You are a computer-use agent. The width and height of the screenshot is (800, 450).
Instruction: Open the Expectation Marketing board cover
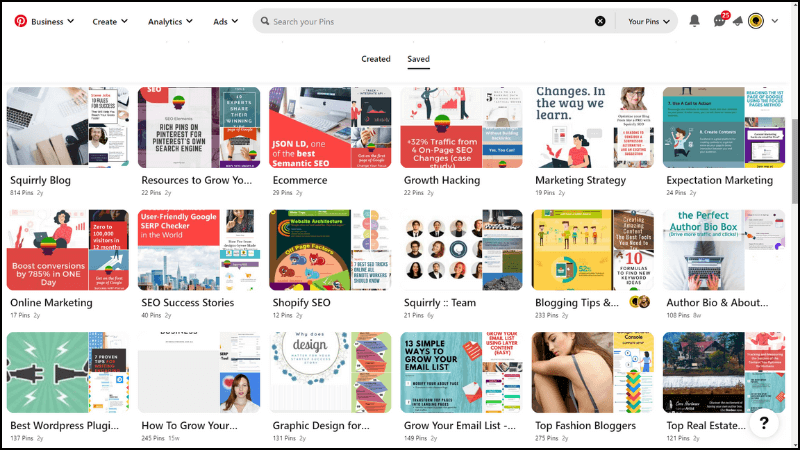tap(723, 127)
